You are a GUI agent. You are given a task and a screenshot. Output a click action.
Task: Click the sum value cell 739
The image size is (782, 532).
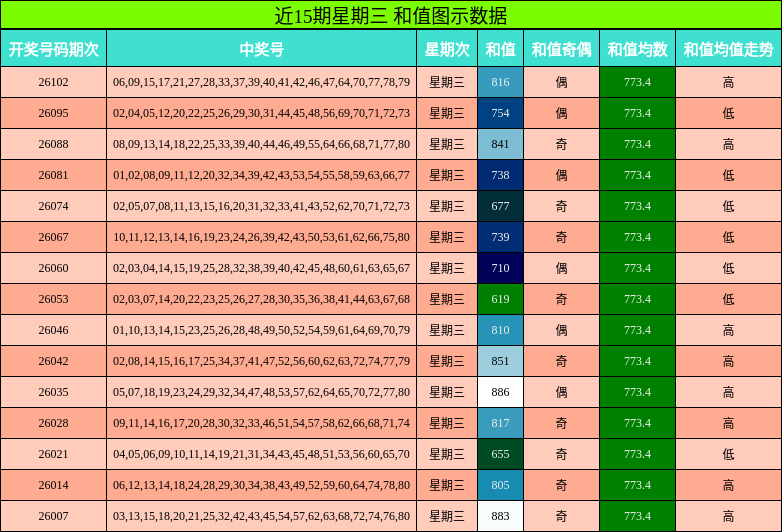[500, 237]
